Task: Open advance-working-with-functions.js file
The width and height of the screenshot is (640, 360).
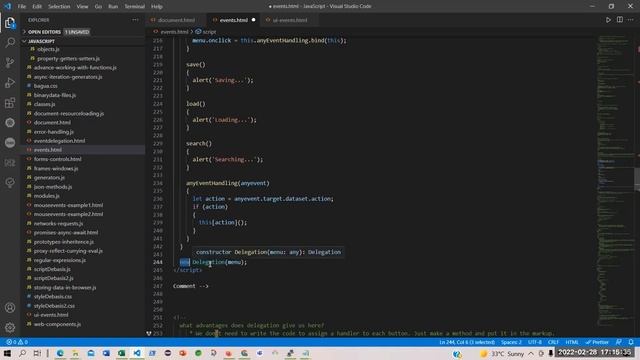Action: coord(75,67)
